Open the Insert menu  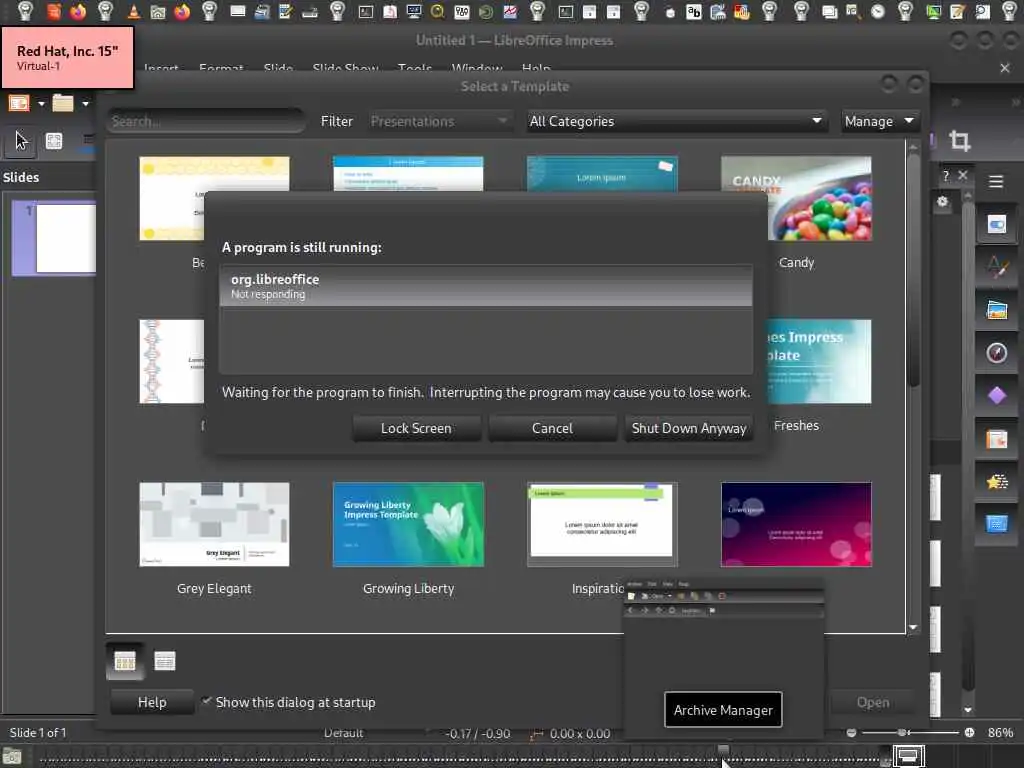(x=161, y=68)
